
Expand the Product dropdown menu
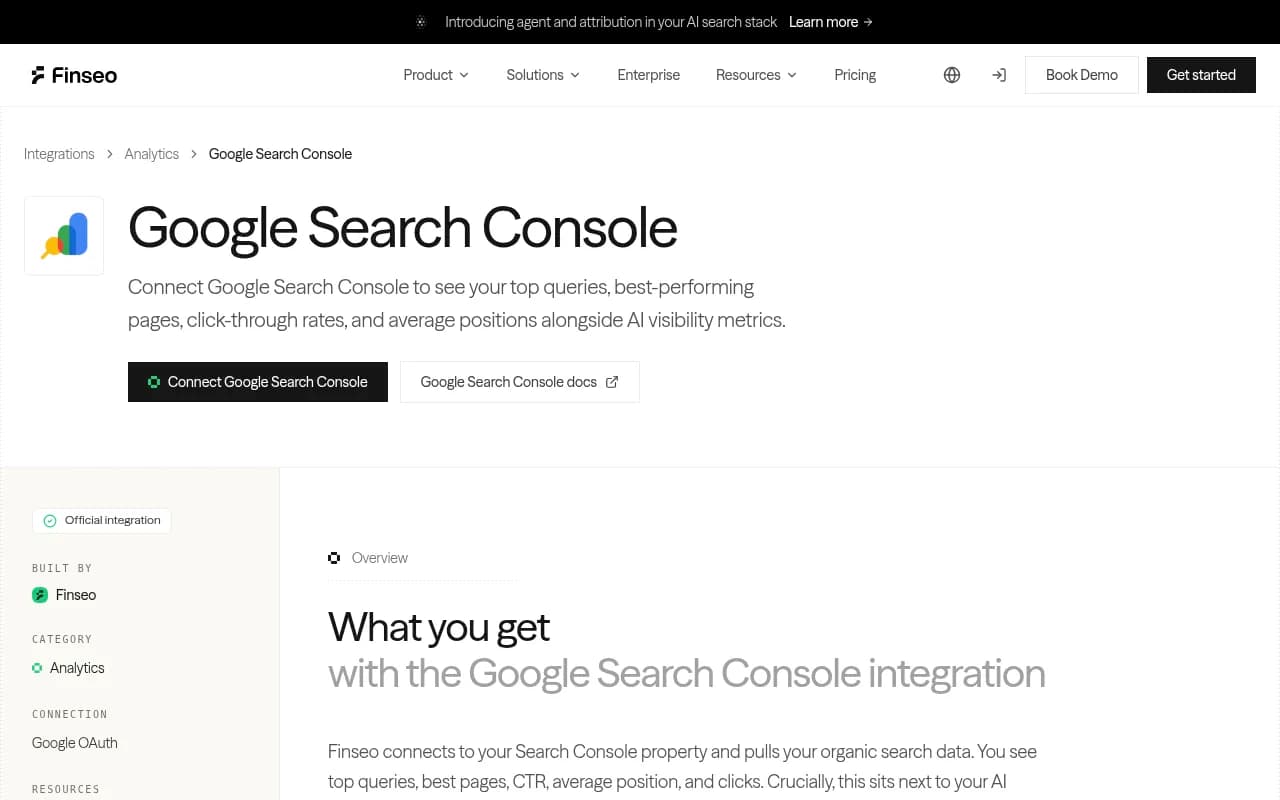[436, 75]
